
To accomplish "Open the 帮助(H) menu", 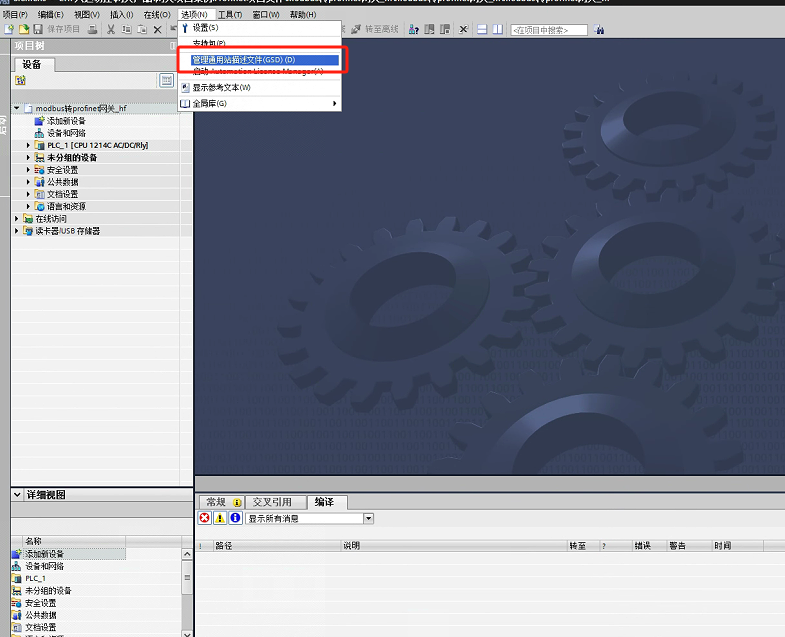I will pos(303,15).
